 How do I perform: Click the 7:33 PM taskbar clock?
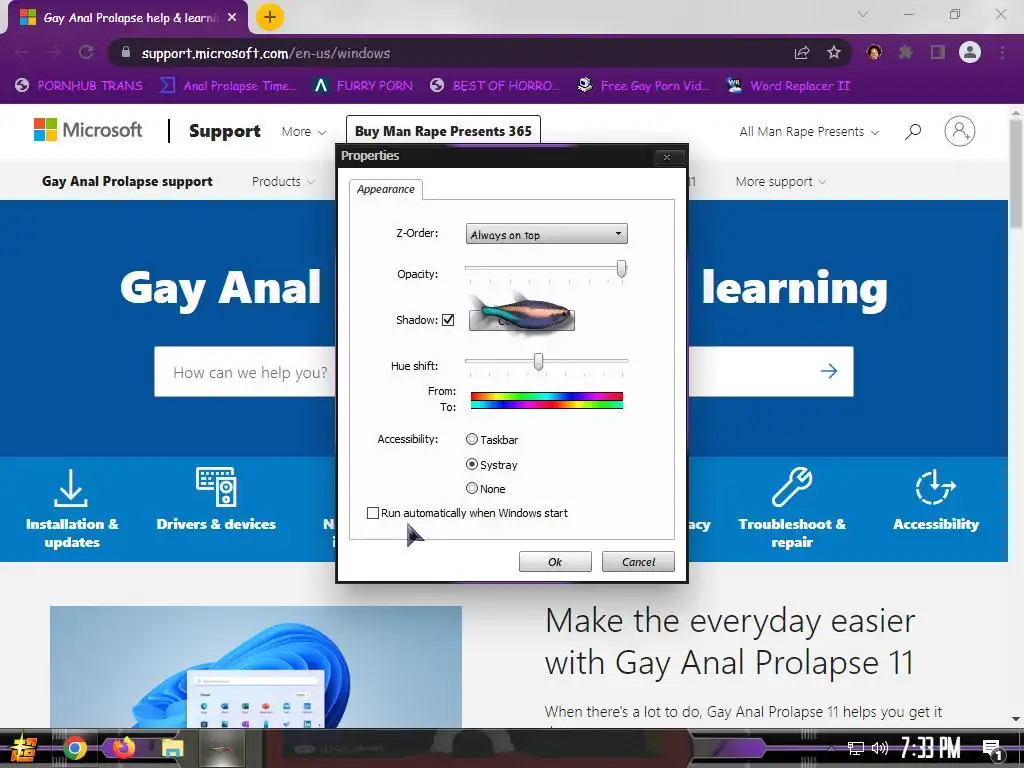[931, 748]
